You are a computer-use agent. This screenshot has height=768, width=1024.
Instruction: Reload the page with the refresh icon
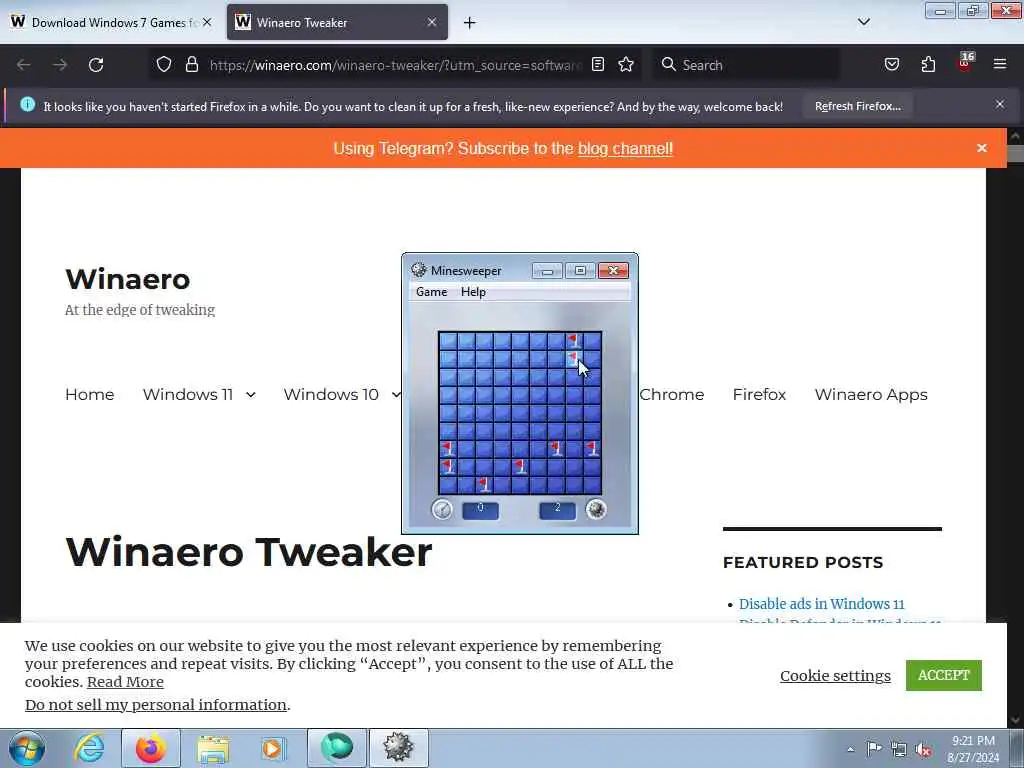(96, 65)
